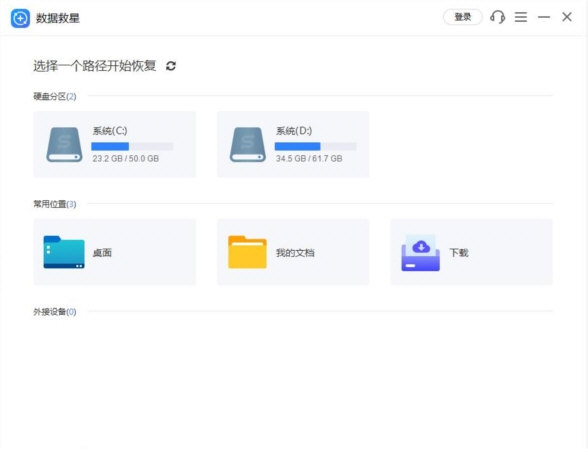Click the D: drive usage bar

(315, 146)
